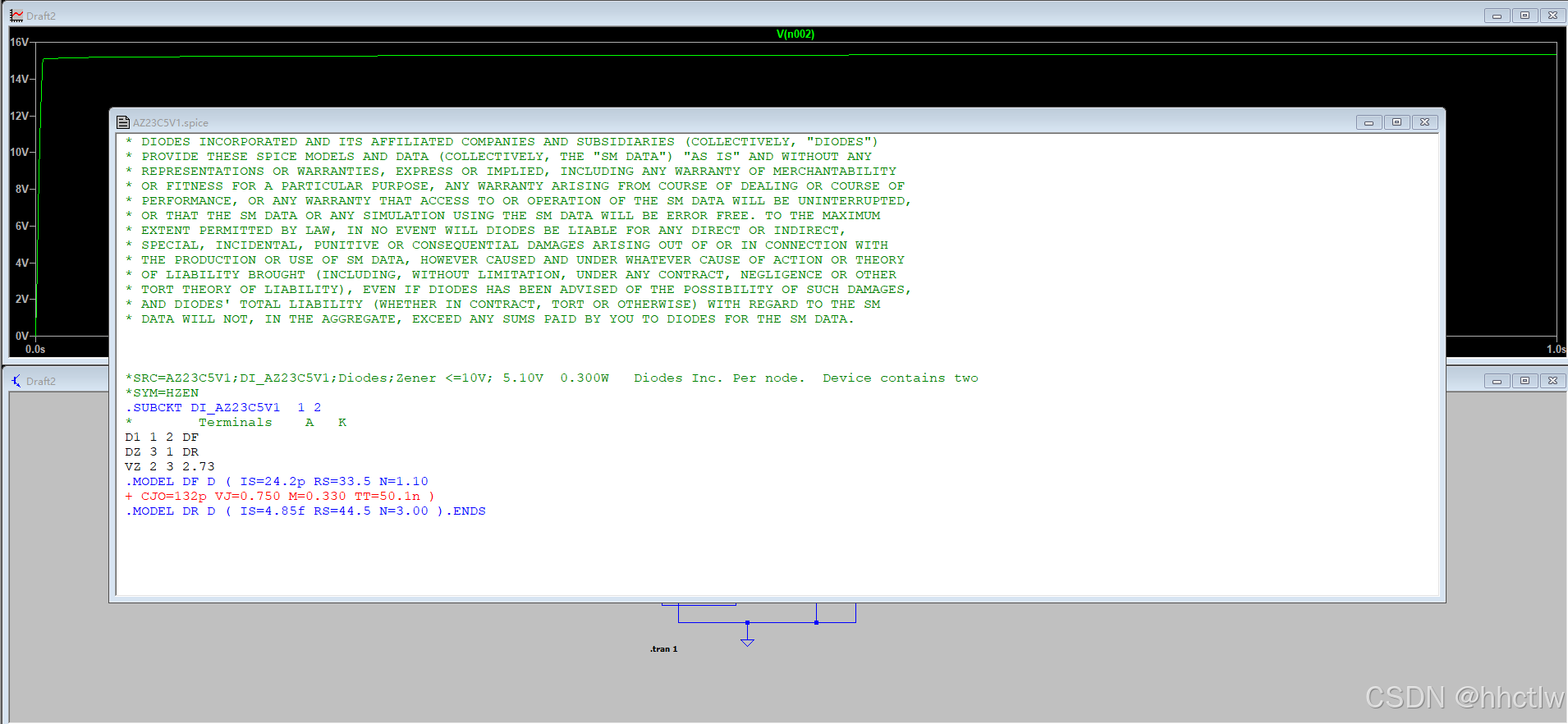1568x724 pixels.
Task: Click the .SUBCKT DI_AZ23C5V1 line
Action: click(223, 408)
